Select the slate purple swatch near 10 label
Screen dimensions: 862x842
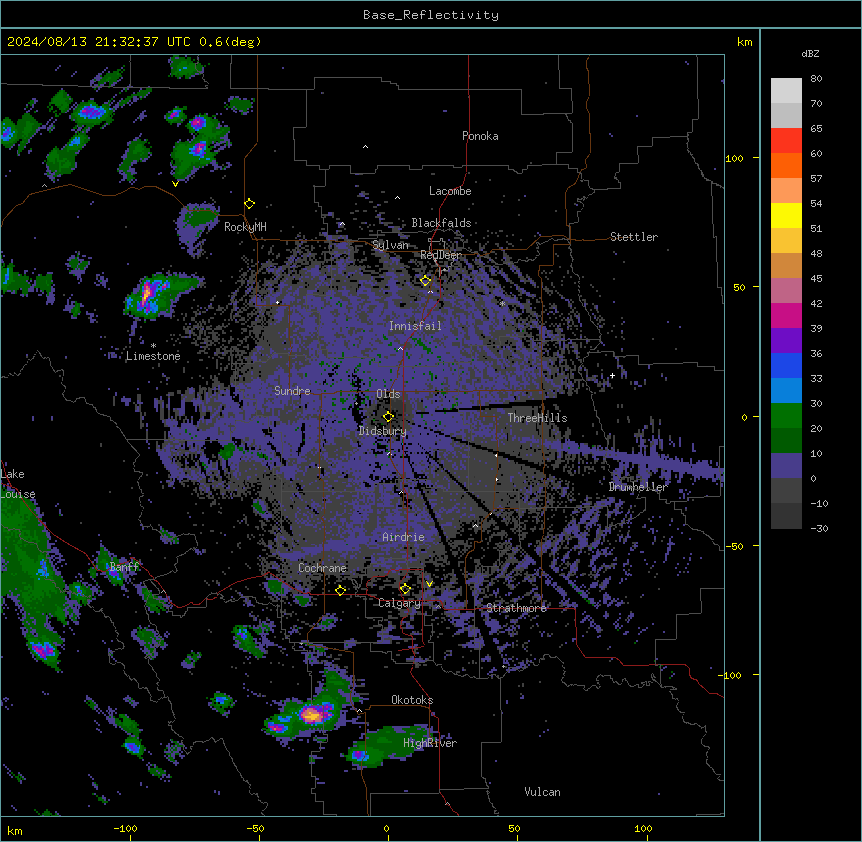click(786, 466)
